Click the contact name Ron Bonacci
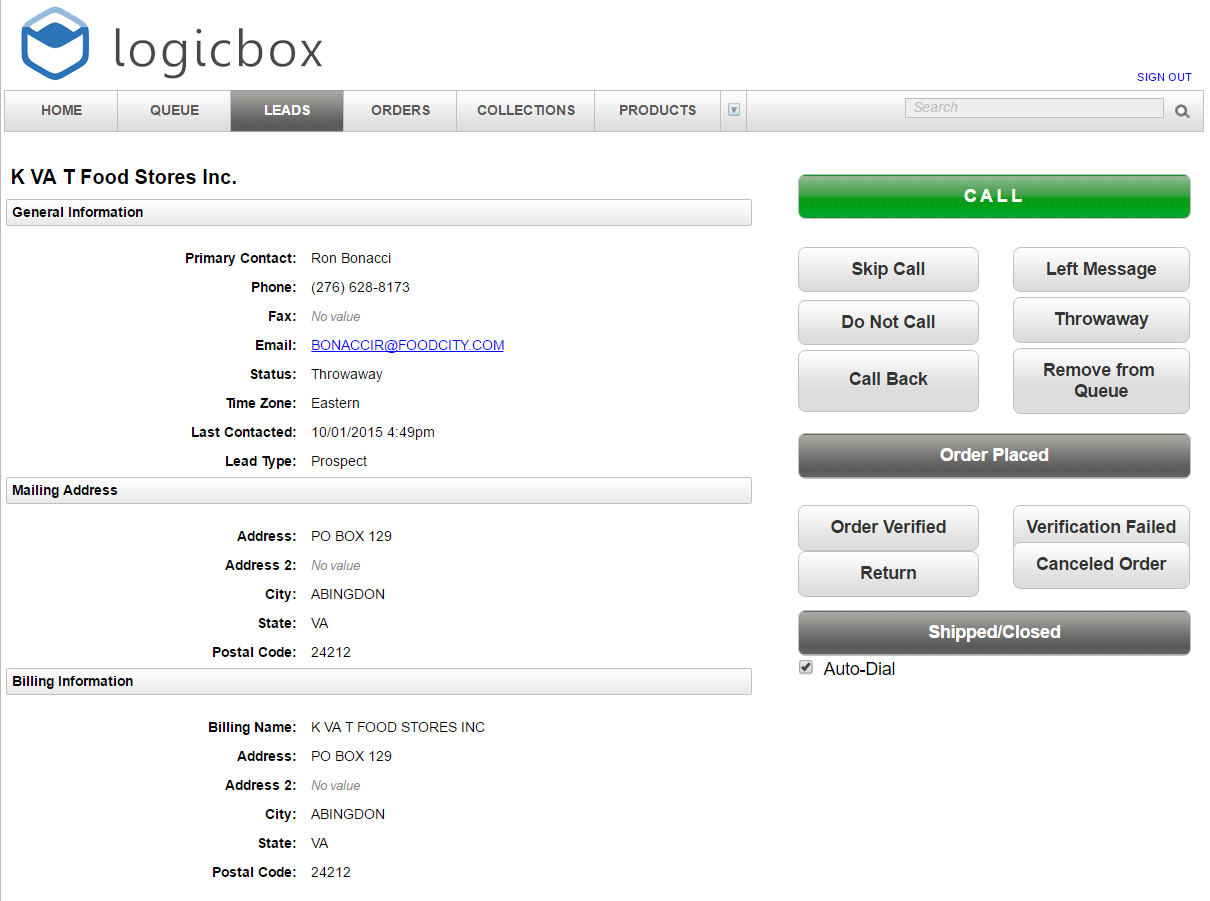This screenshot has height=901, width=1210. coord(351,258)
